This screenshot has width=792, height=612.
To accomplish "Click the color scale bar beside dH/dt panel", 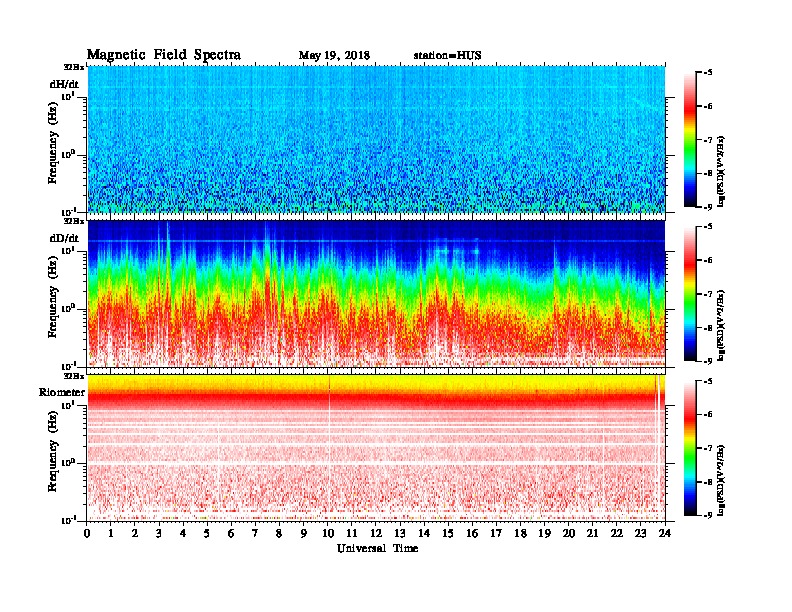I will (690, 139).
